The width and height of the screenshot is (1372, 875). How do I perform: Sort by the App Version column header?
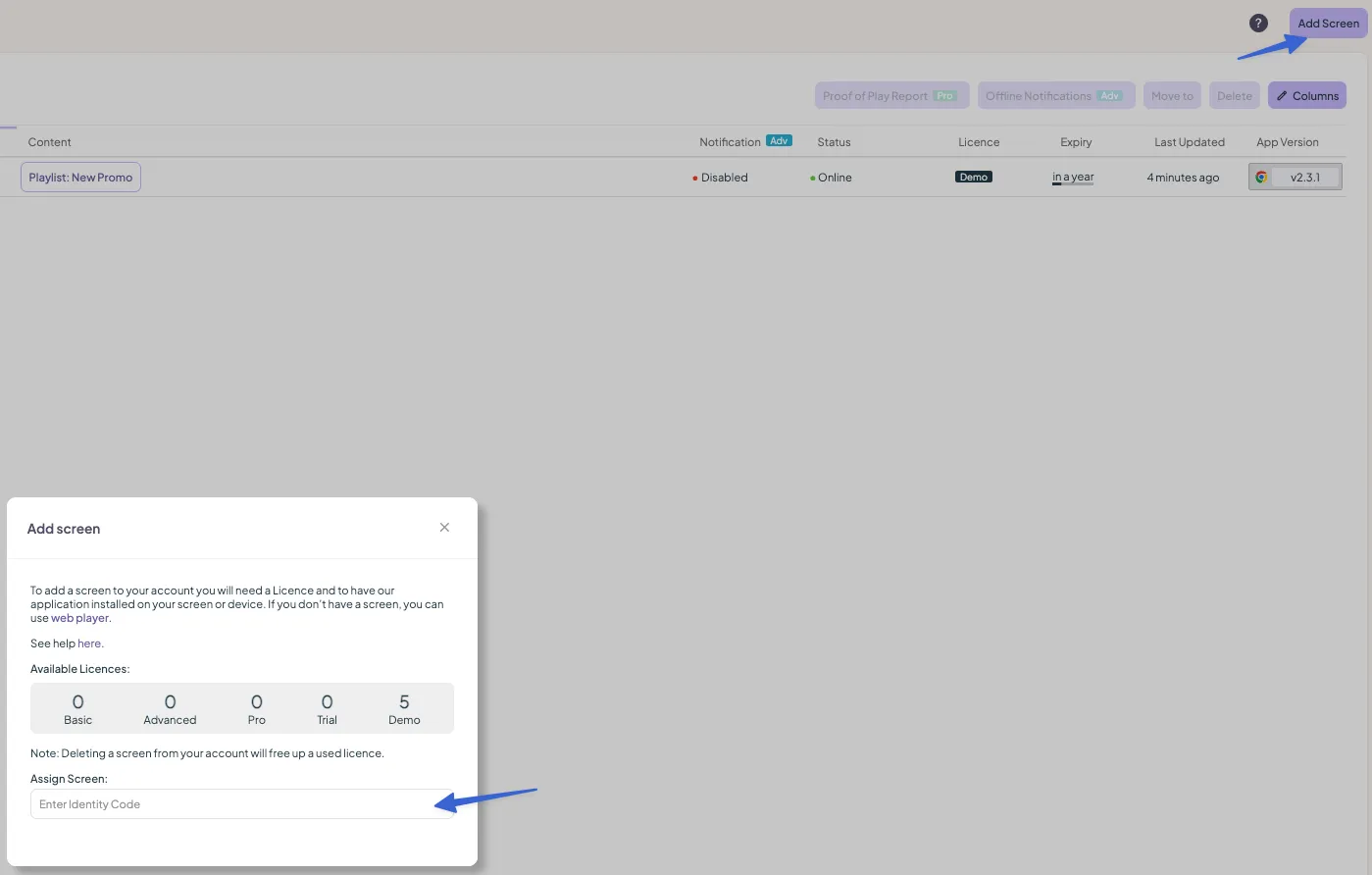1288,142
